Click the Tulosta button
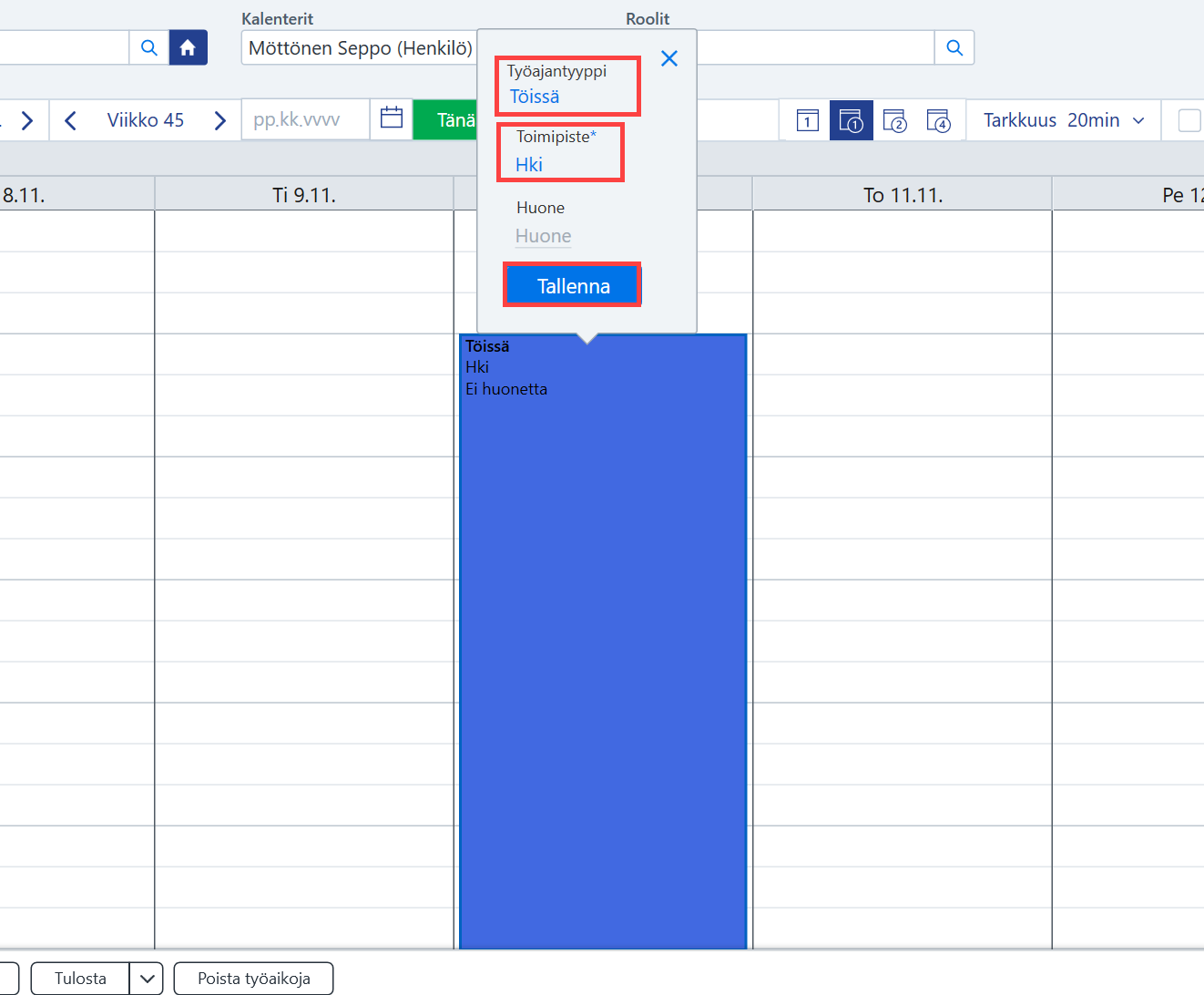The height and width of the screenshot is (995, 1204). tap(80, 979)
